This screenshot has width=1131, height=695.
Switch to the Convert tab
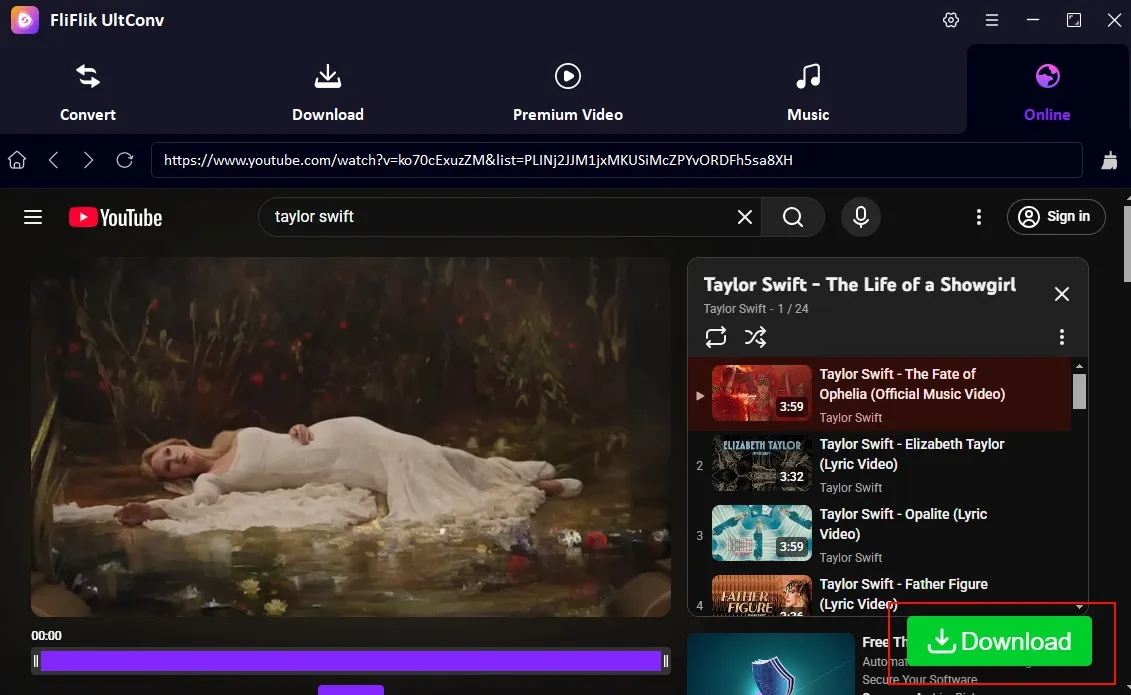[x=87, y=90]
